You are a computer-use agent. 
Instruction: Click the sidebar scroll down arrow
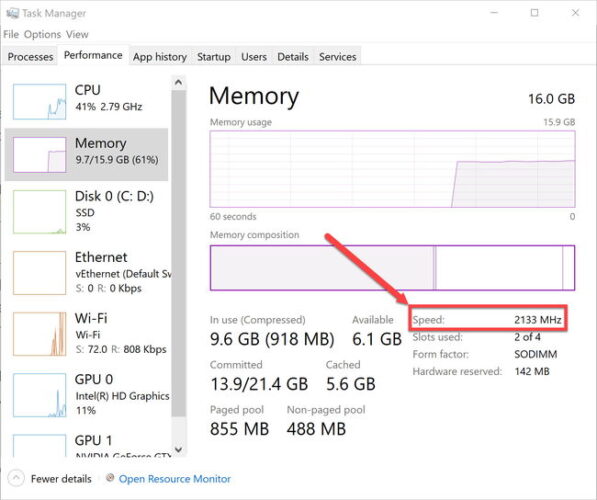pyautogui.click(x=178, y=449)
